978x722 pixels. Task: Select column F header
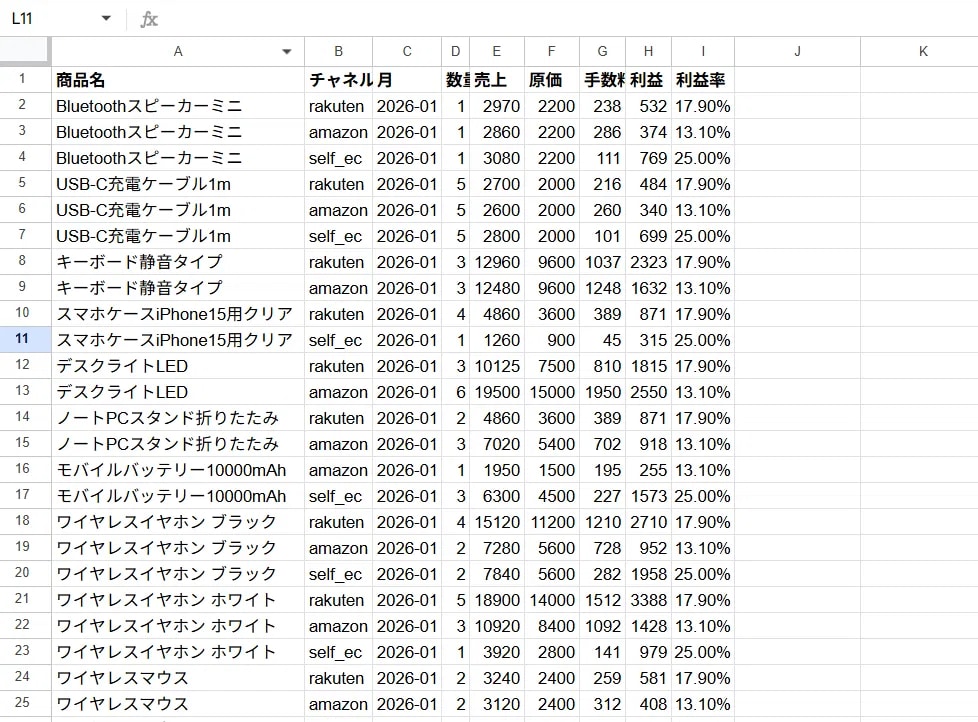[x=551, y=52]
